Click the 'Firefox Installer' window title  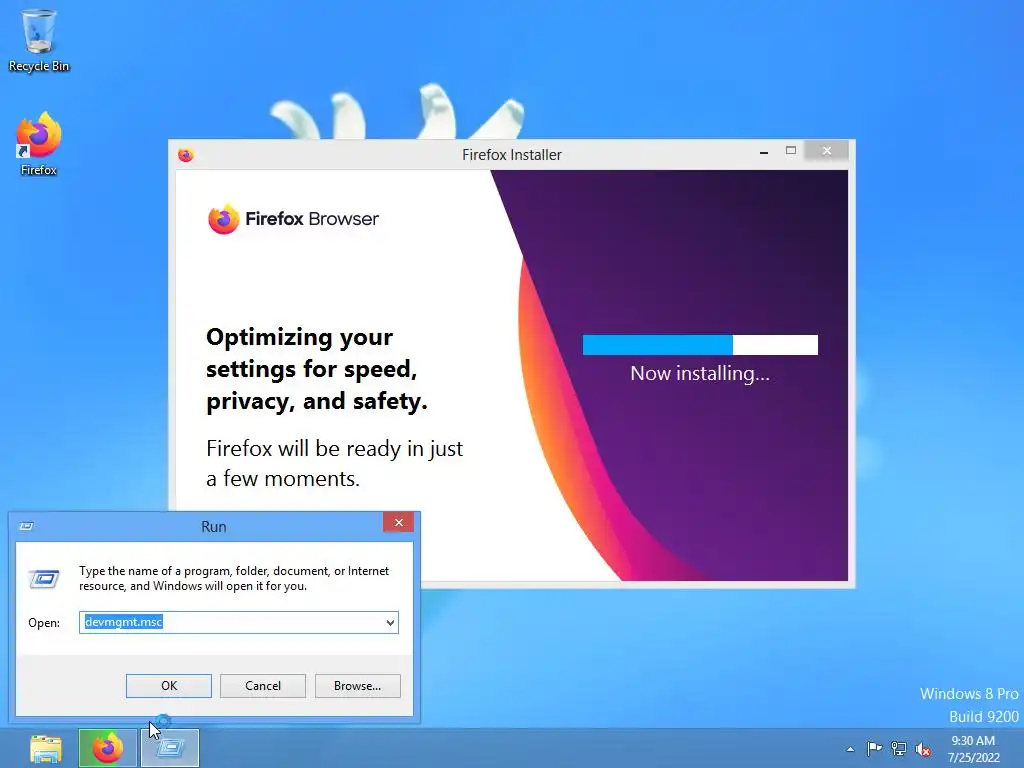point(512,155)
